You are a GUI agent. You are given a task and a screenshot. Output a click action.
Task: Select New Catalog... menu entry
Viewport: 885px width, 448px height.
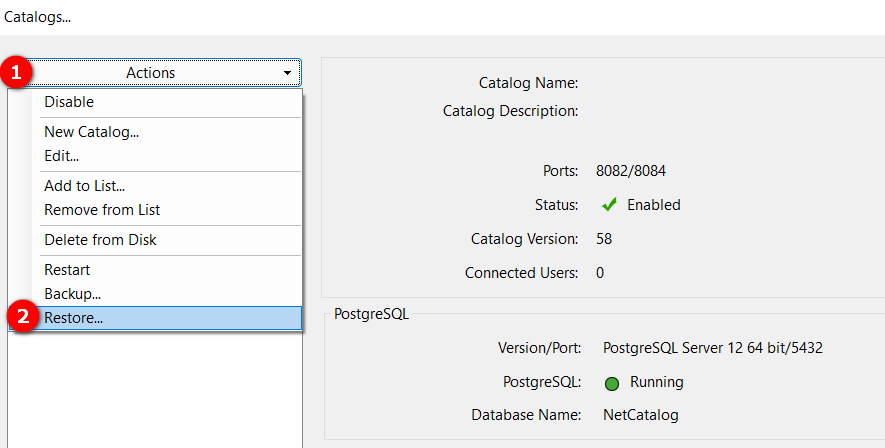[x=91, y=132]
